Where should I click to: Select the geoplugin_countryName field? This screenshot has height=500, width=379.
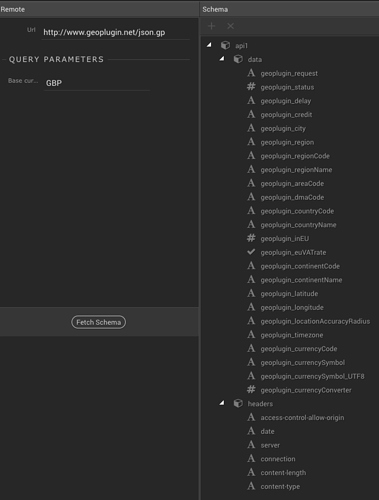(298, 225)
